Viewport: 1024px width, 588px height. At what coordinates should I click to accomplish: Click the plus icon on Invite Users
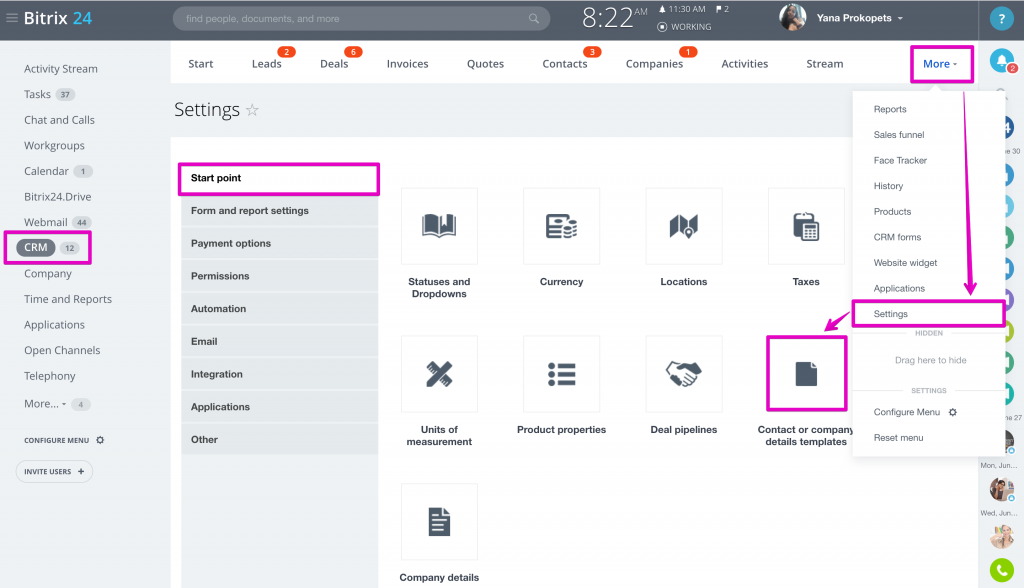tap(81, 472)
